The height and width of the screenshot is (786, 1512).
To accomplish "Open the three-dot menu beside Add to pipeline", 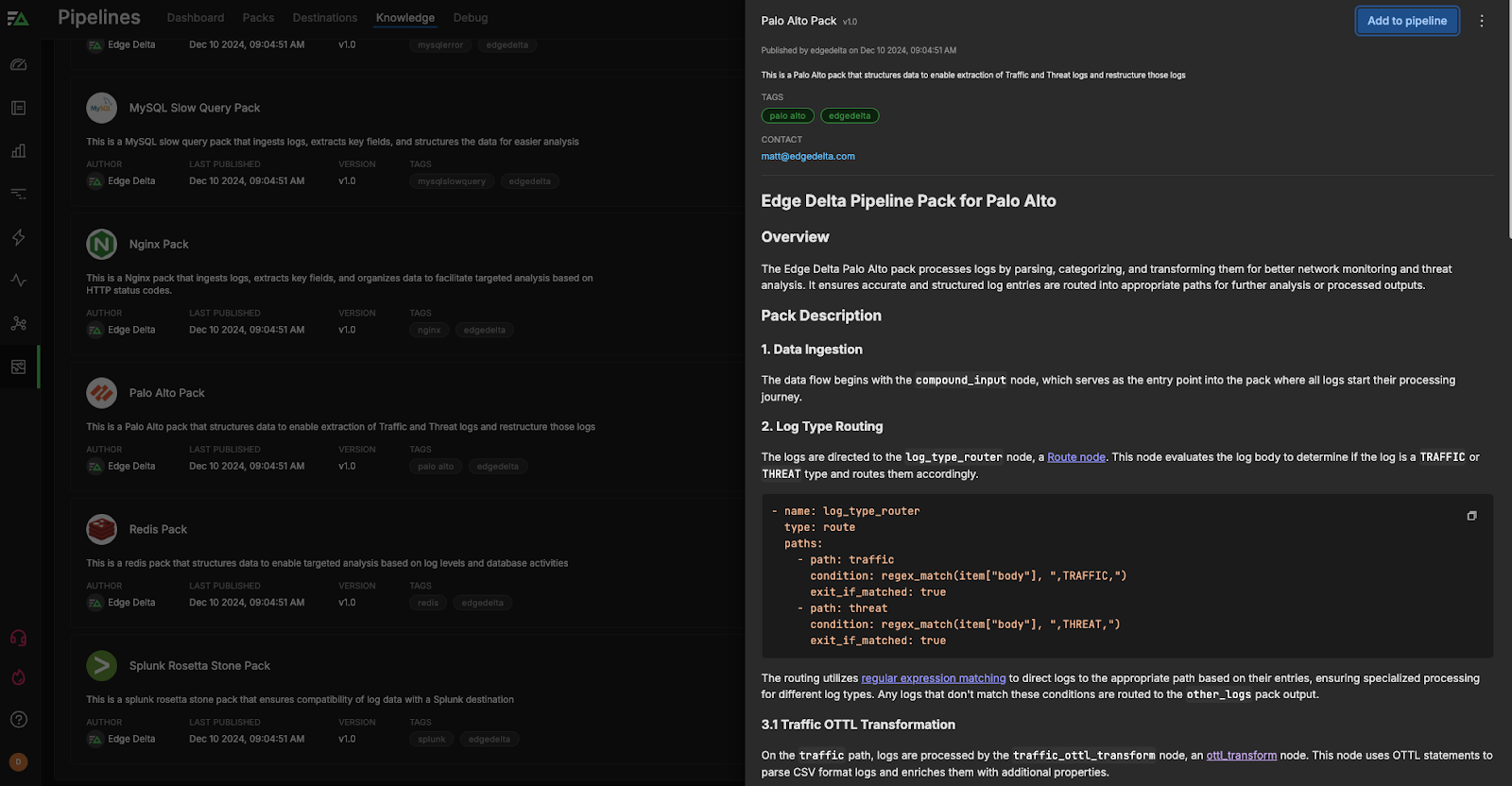I will (x=1482, y=21).
